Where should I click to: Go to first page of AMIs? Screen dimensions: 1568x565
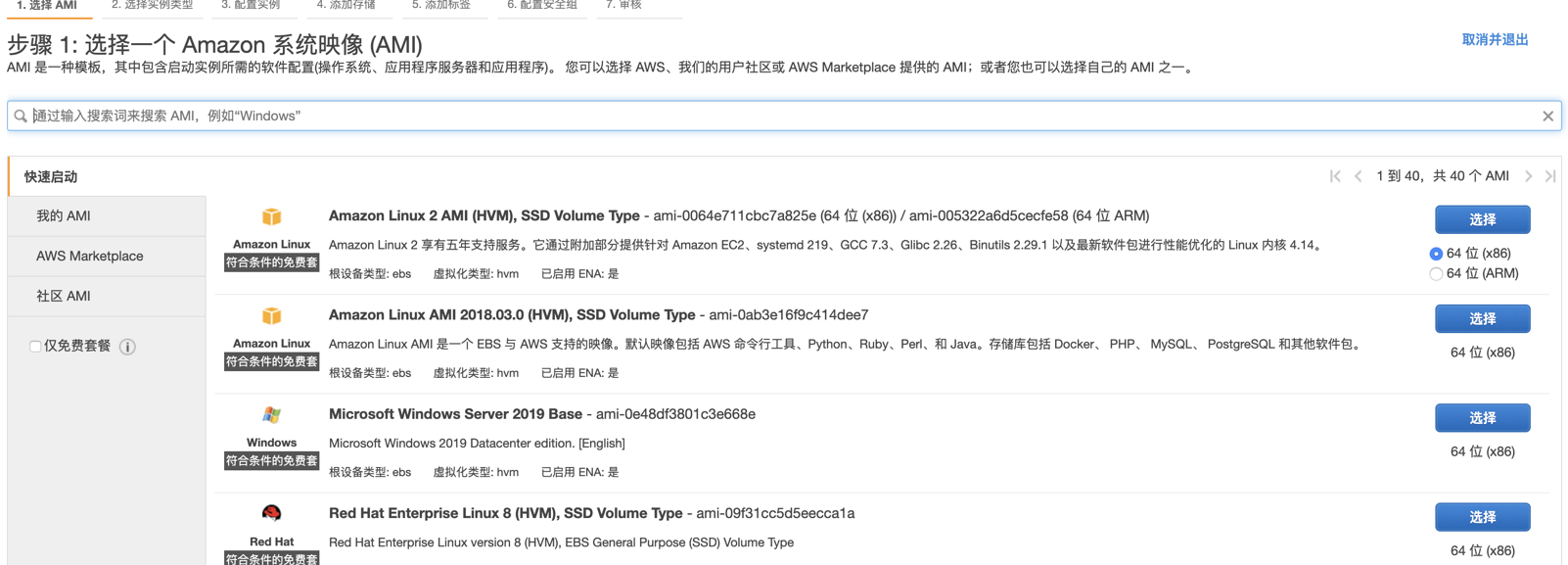point(1335,176)
